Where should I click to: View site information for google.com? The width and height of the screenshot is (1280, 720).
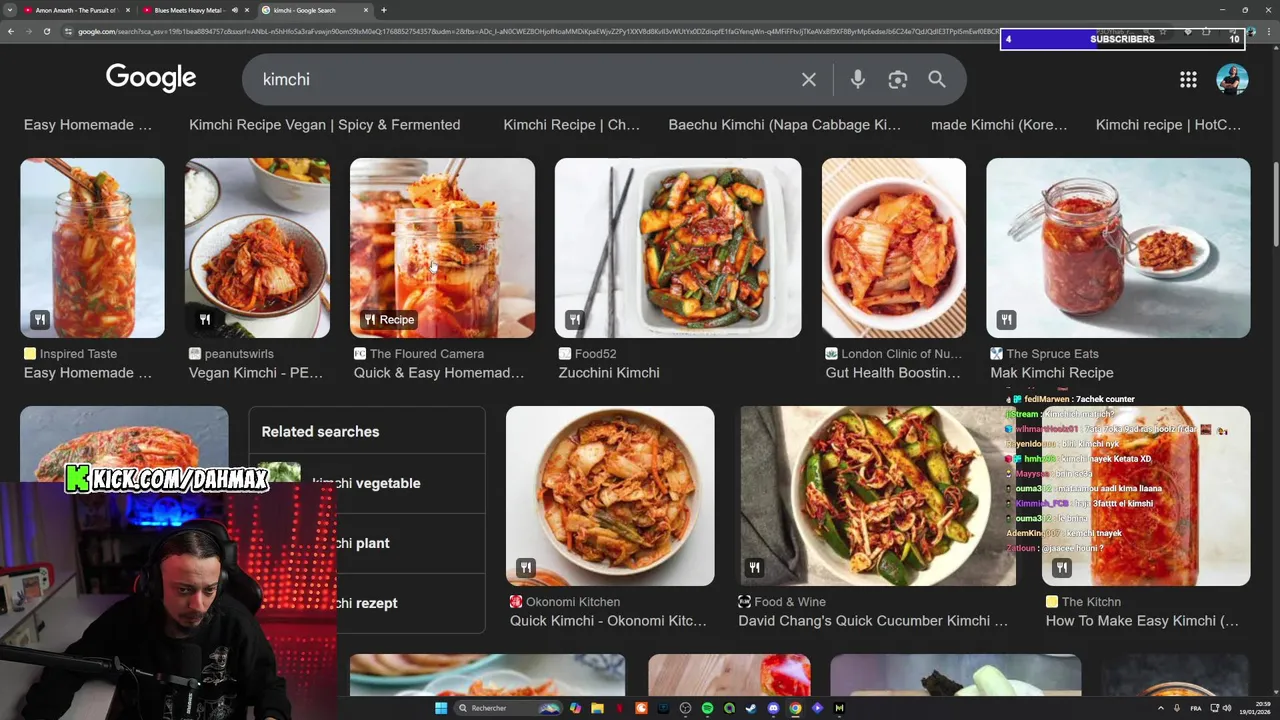coord(68,31)
